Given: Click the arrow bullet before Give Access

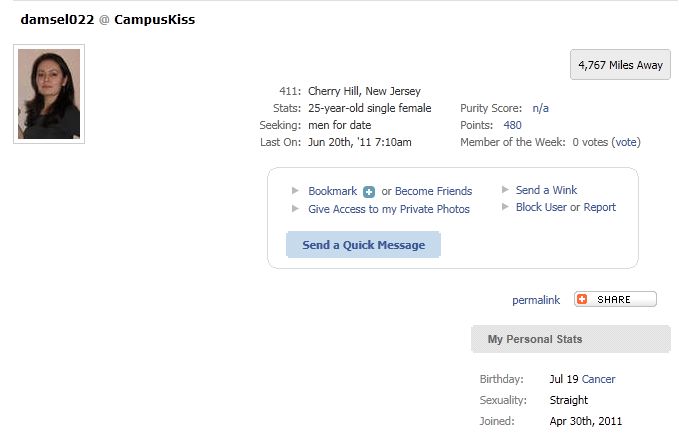Looking at the screenshot, I should 295,209.
